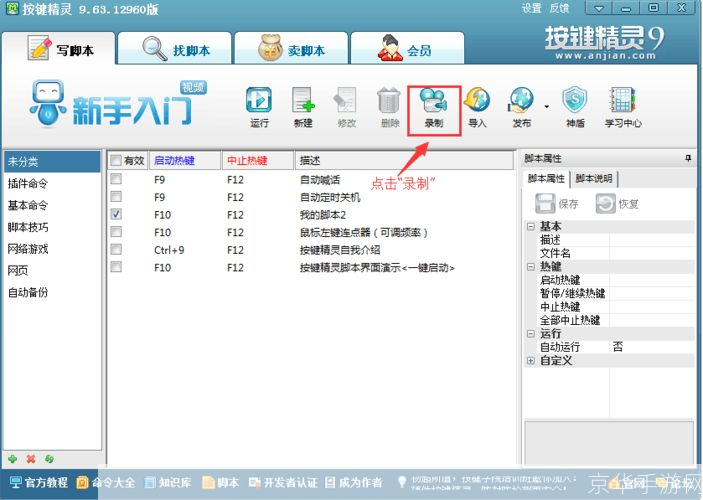The width and height of the screenshot is (703, 500).
Task: Select the 未分类 category
Action: click(x=52, y=161)
